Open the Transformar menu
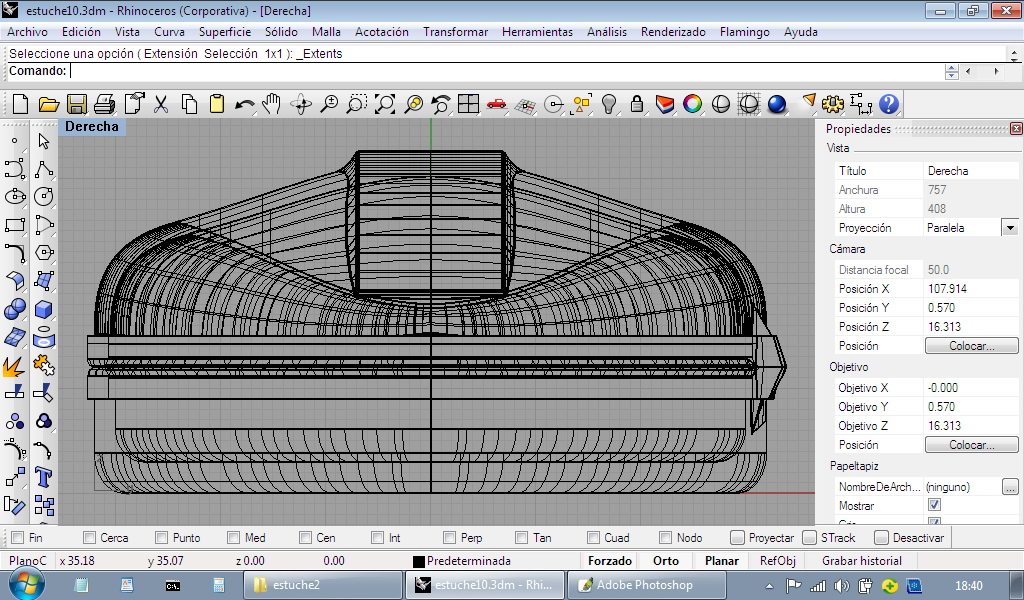The image size is (1024, 600). 455,32
